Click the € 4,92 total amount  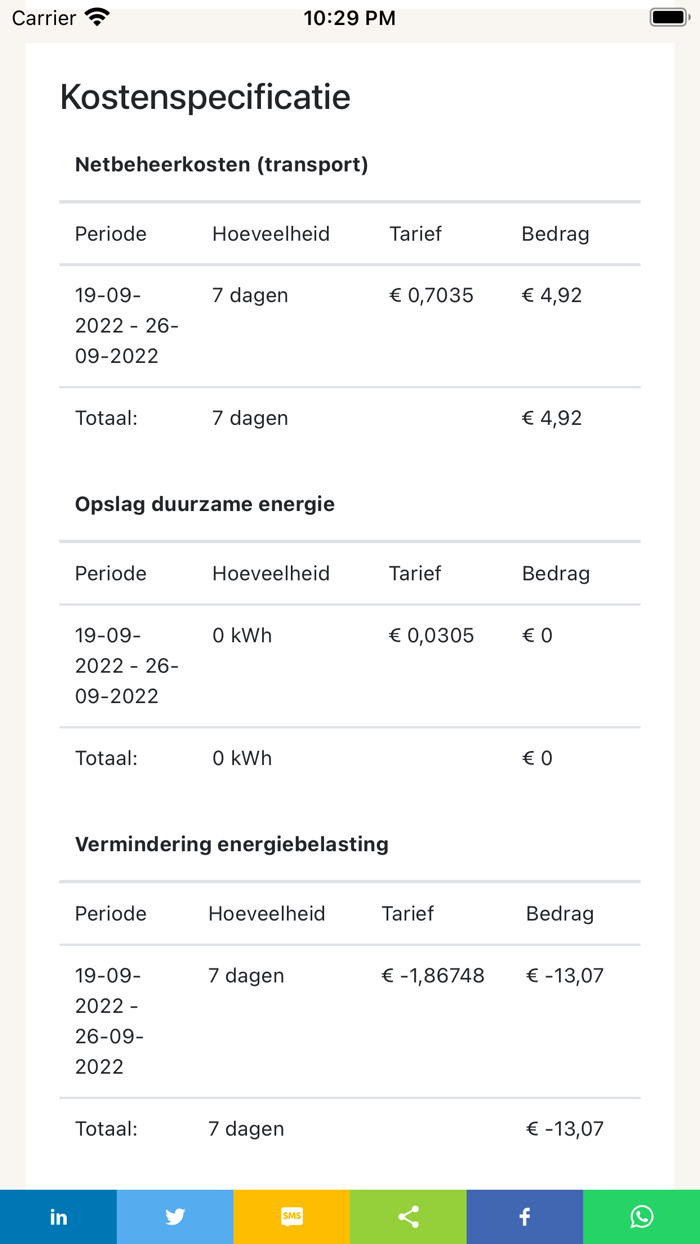[552, 417]
